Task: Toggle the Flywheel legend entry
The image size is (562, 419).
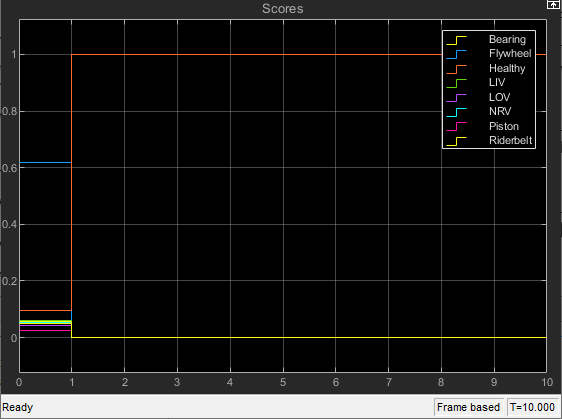Action: click(510, 53)
